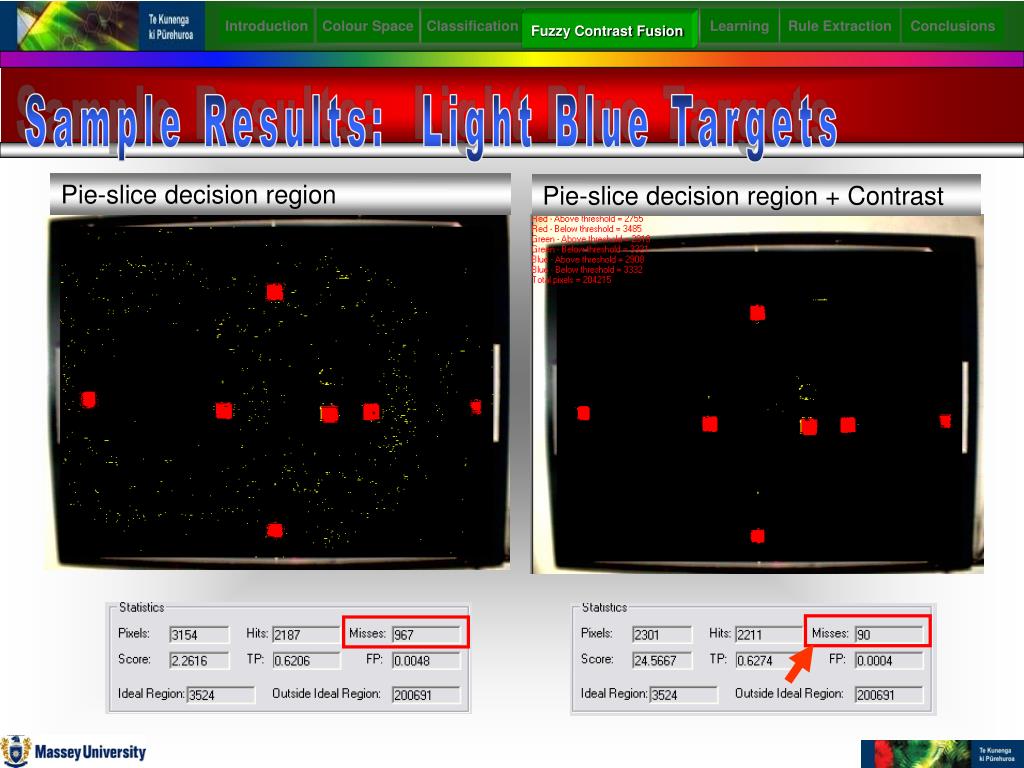This screenshot has width=1024, height=768.
Task: Click the Hits field showing 2211
Action: (769, 634)
